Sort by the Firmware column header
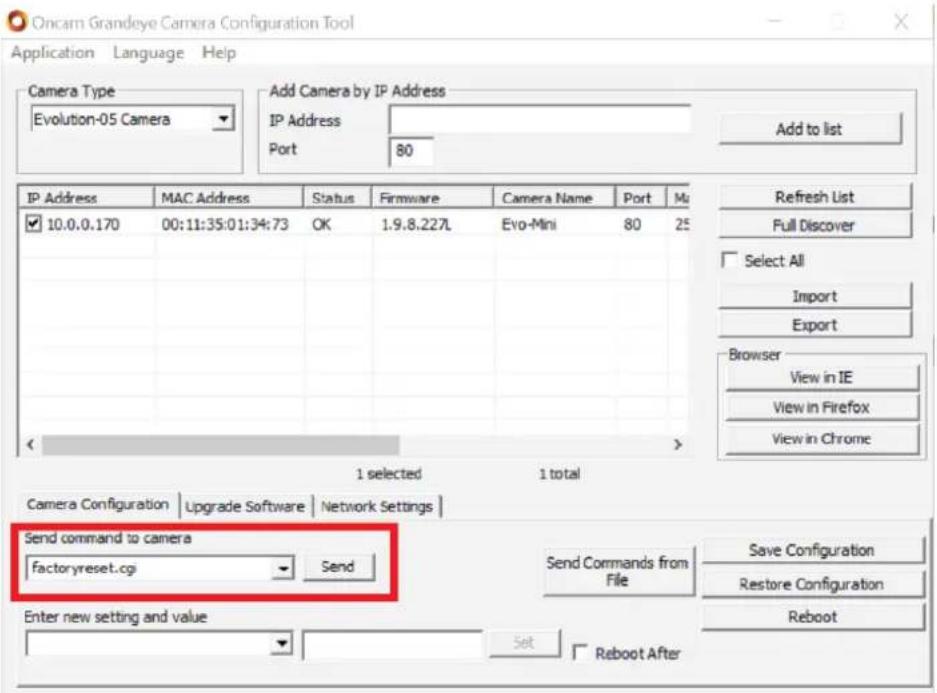The height and width of the screenshot is (693, 937). tap(433, 197)
